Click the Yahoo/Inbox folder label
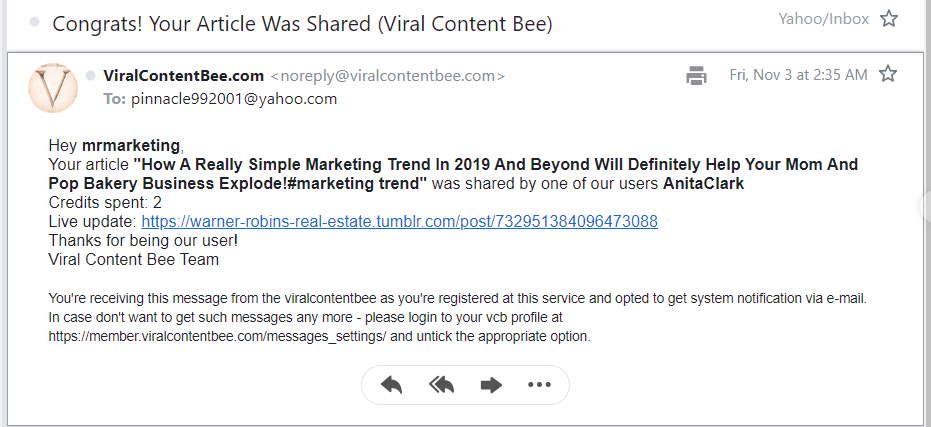Image resolution: width=931 pixels, height=427 pixels. 823,19
